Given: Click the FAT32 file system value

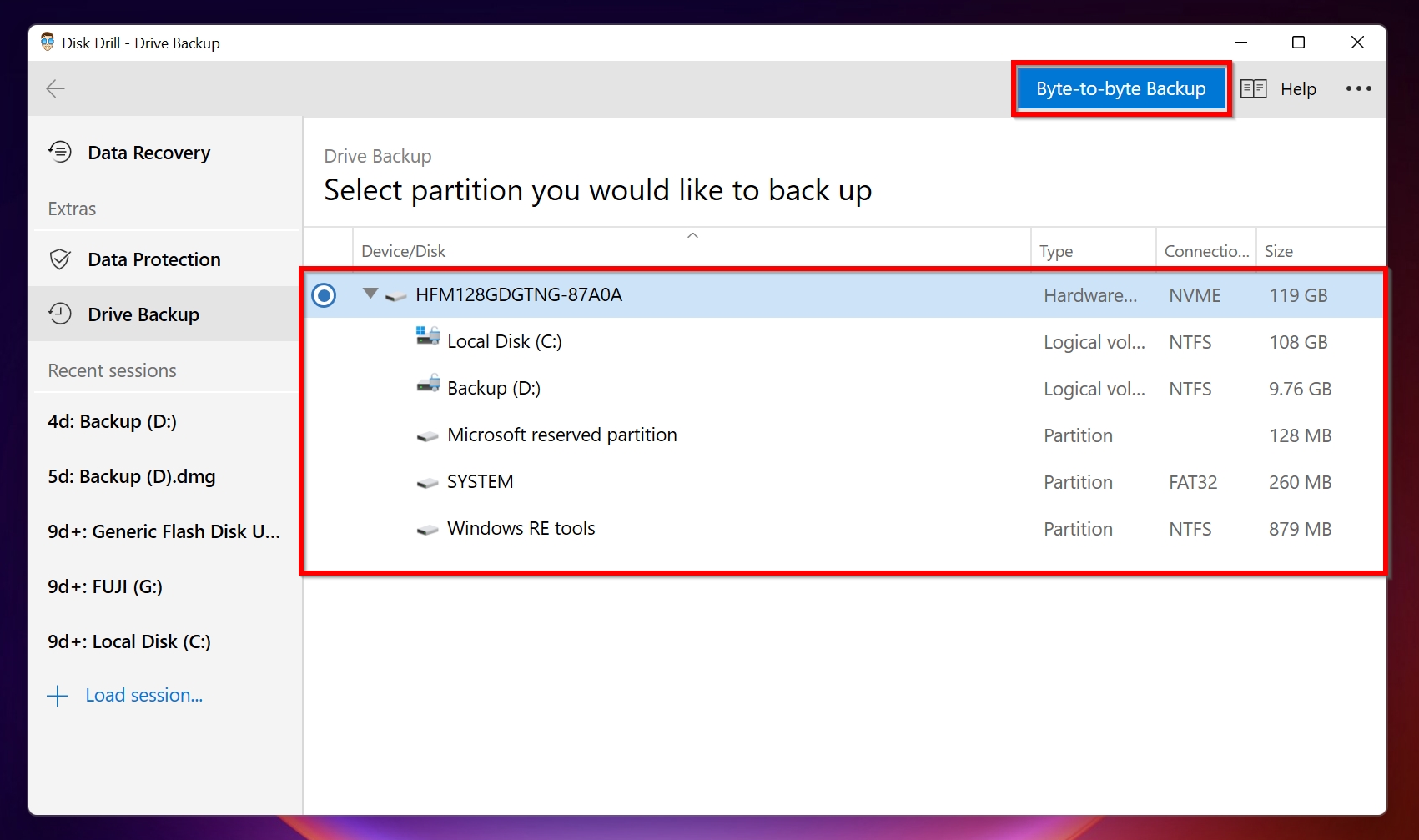Looking at the screenshot, I should coord(1193,482).
